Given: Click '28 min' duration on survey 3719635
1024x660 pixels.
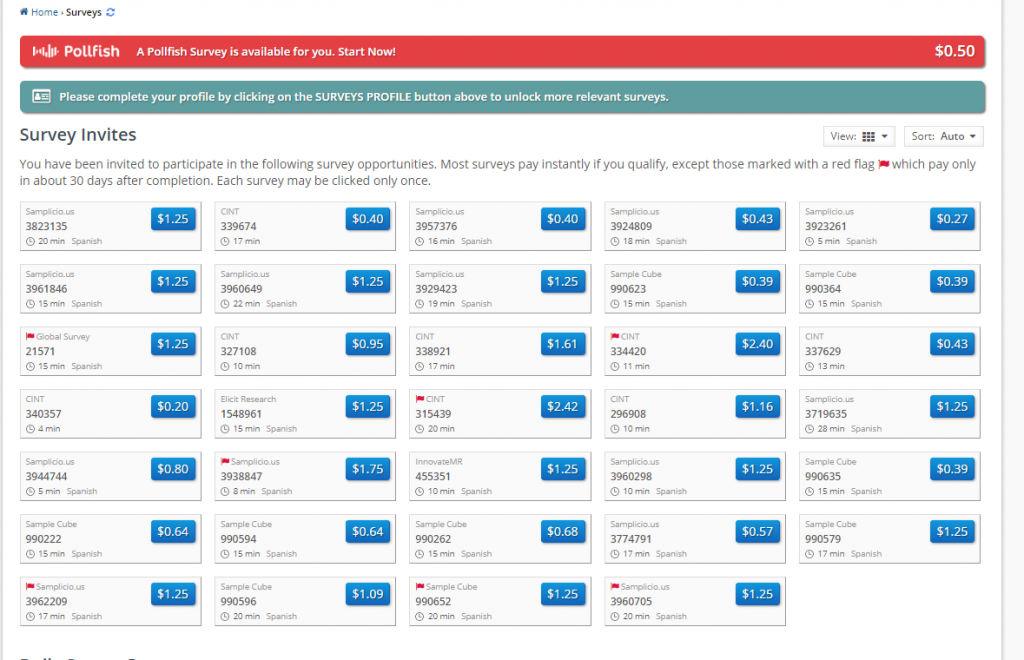Looking at the screenshot, I should (831, 429).
